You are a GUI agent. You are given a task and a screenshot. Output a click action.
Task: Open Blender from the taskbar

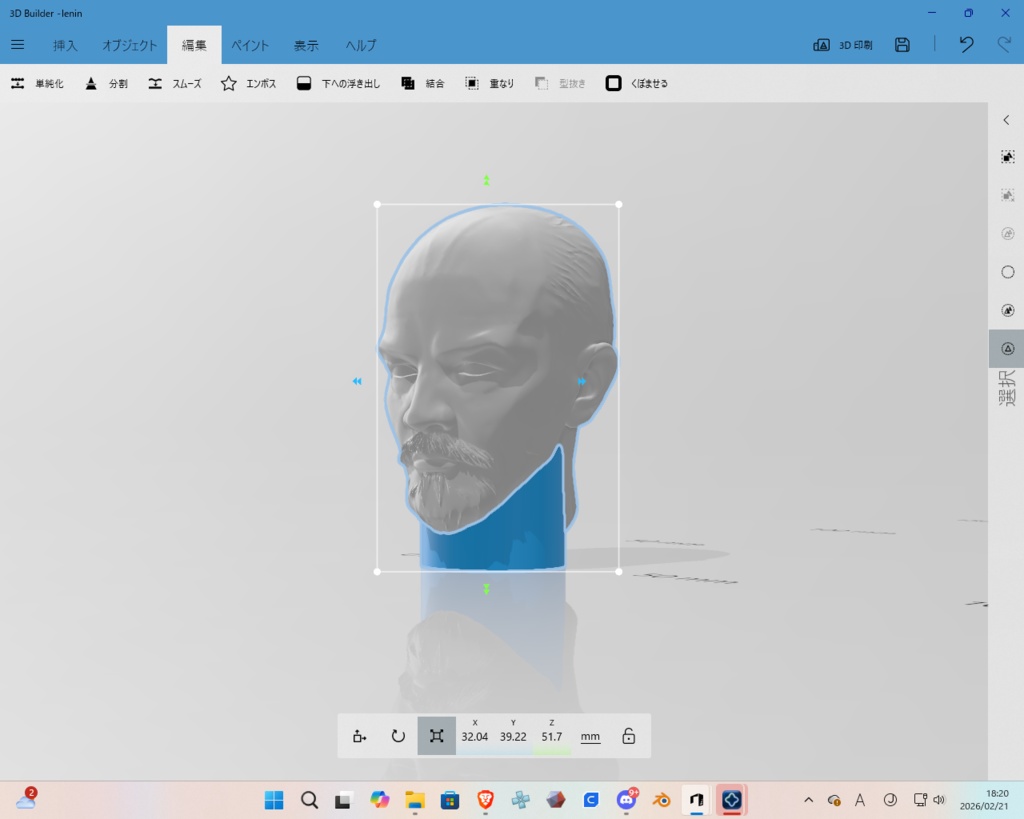pyautogui.click(x=662, y=799)
